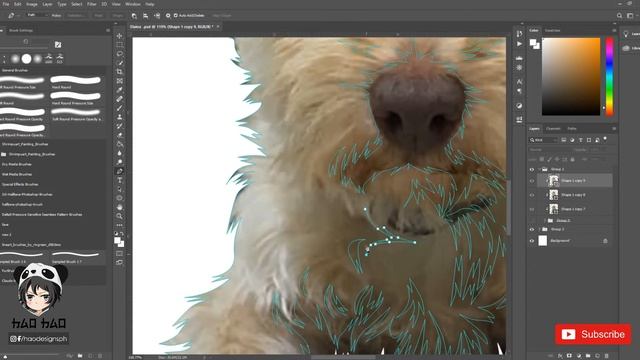Change the screen mode icon

click(120, 262)
